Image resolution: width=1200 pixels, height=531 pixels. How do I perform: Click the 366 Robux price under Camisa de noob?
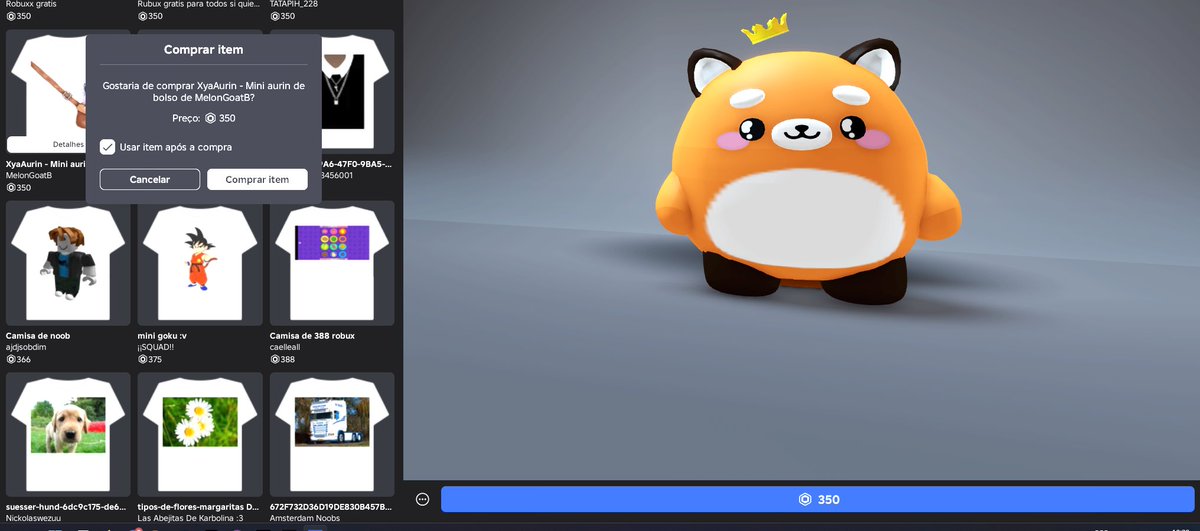[19, 359]
